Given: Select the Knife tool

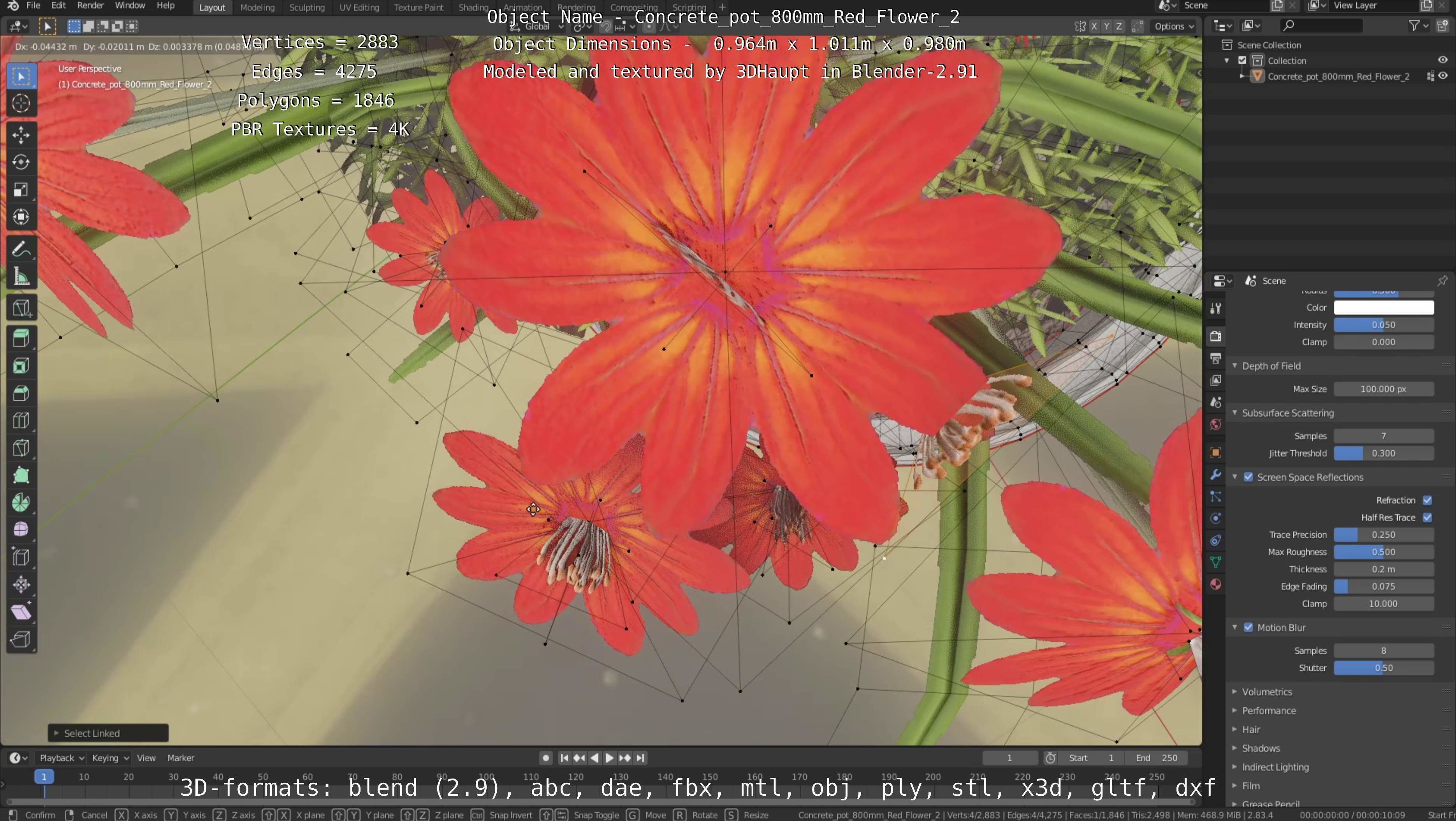Looking at the screenshot, I should click(21, 448).
